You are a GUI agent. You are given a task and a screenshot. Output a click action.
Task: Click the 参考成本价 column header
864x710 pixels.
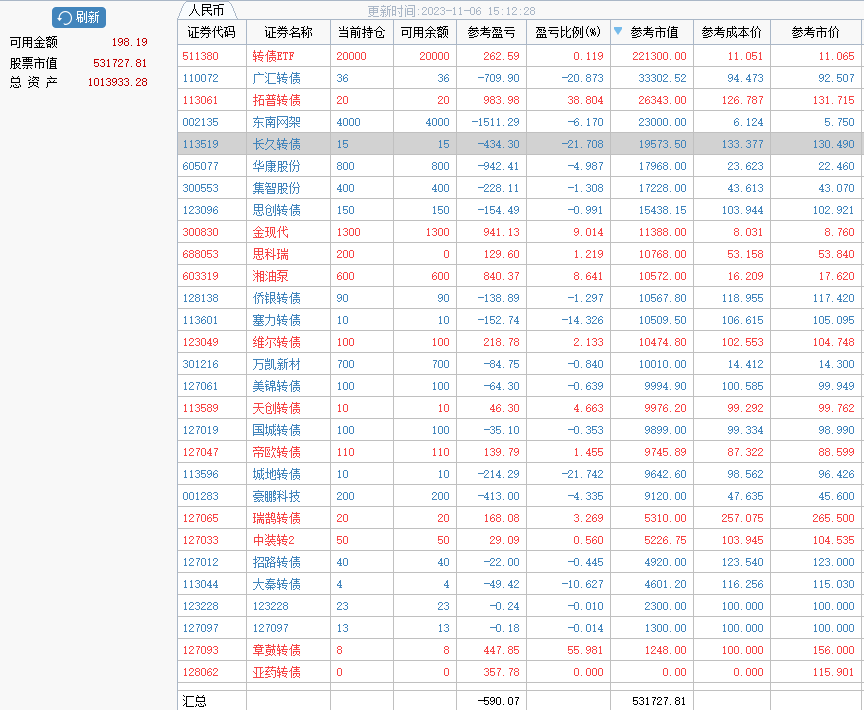(731, 32)
